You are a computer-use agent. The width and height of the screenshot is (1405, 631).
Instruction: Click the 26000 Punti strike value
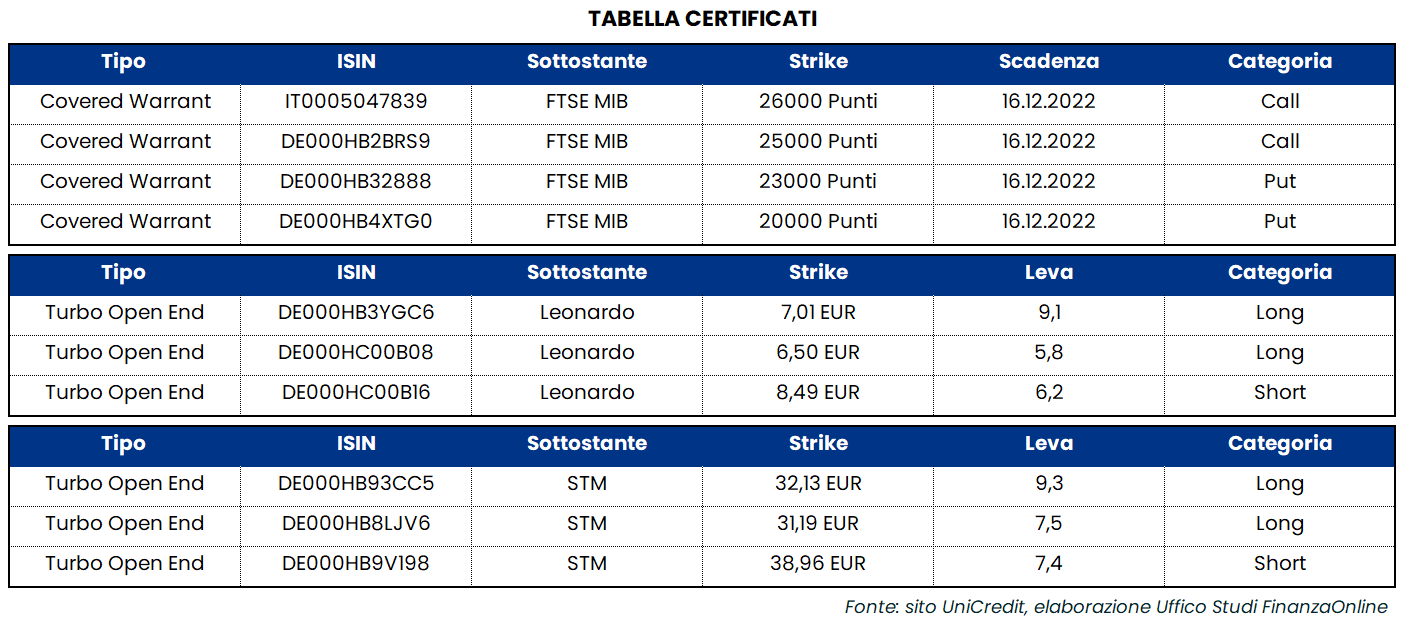(x=818, y=101)
